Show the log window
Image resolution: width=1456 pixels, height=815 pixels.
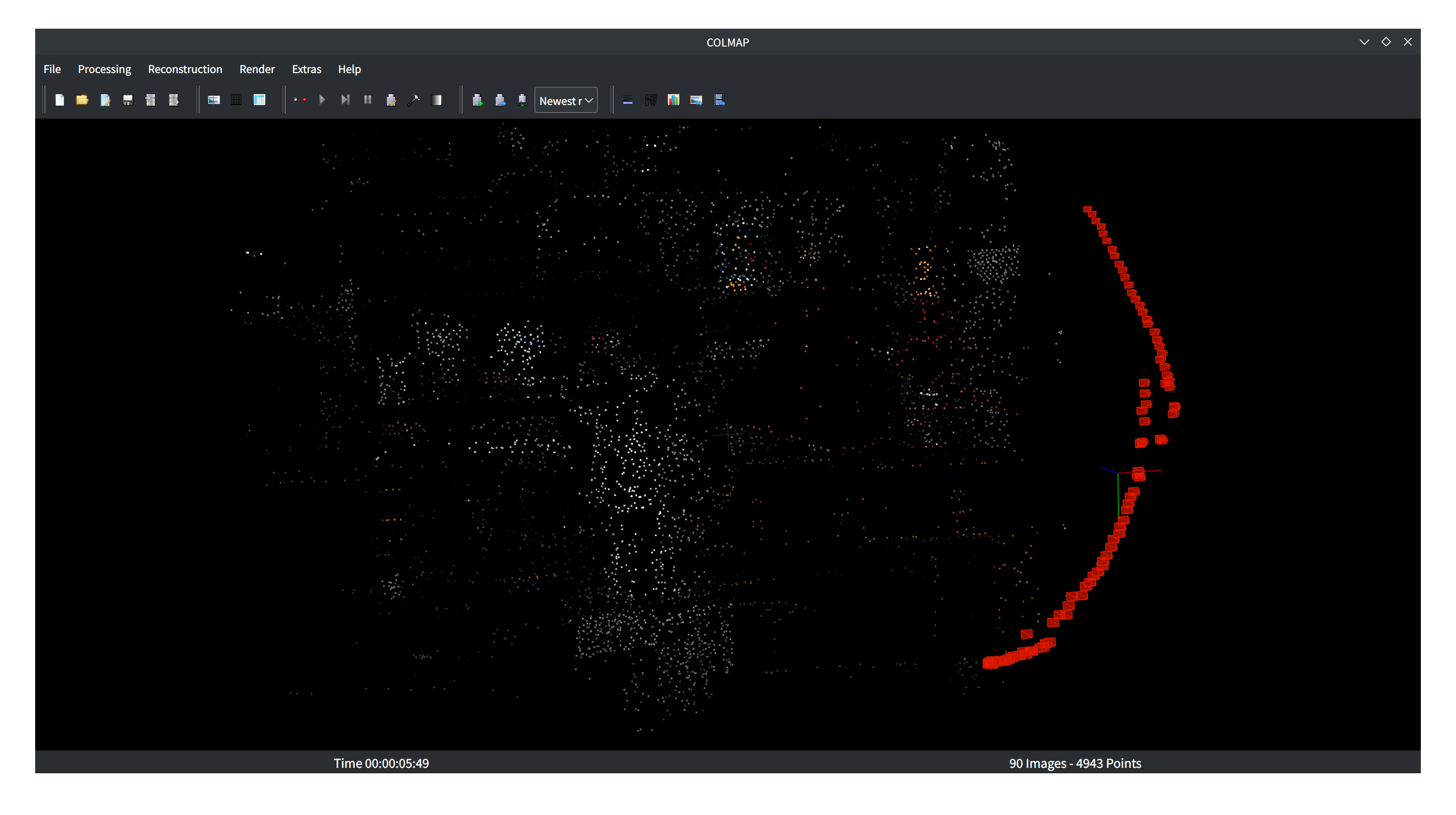[627, 100]
